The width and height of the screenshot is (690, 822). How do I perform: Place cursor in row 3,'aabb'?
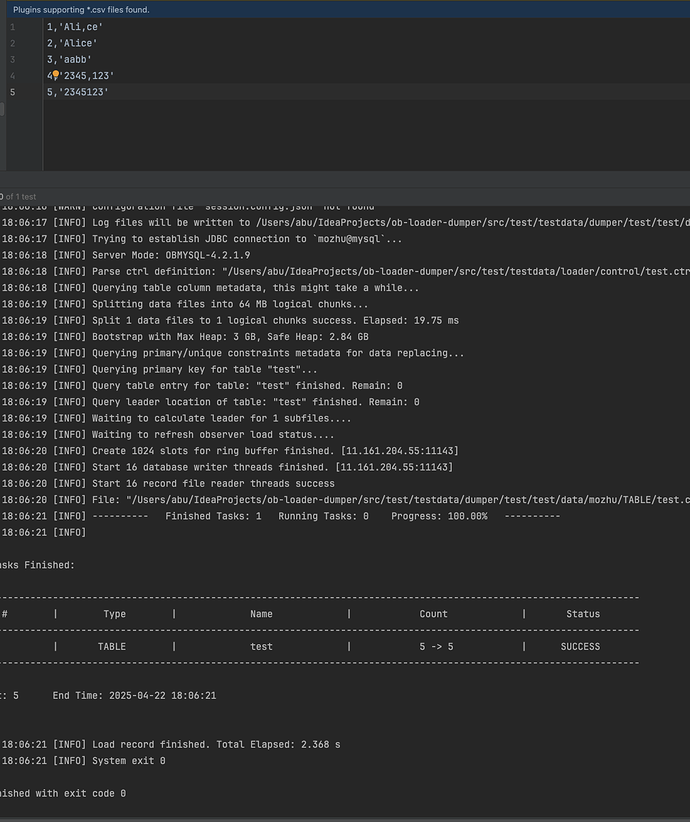[69, 59]
